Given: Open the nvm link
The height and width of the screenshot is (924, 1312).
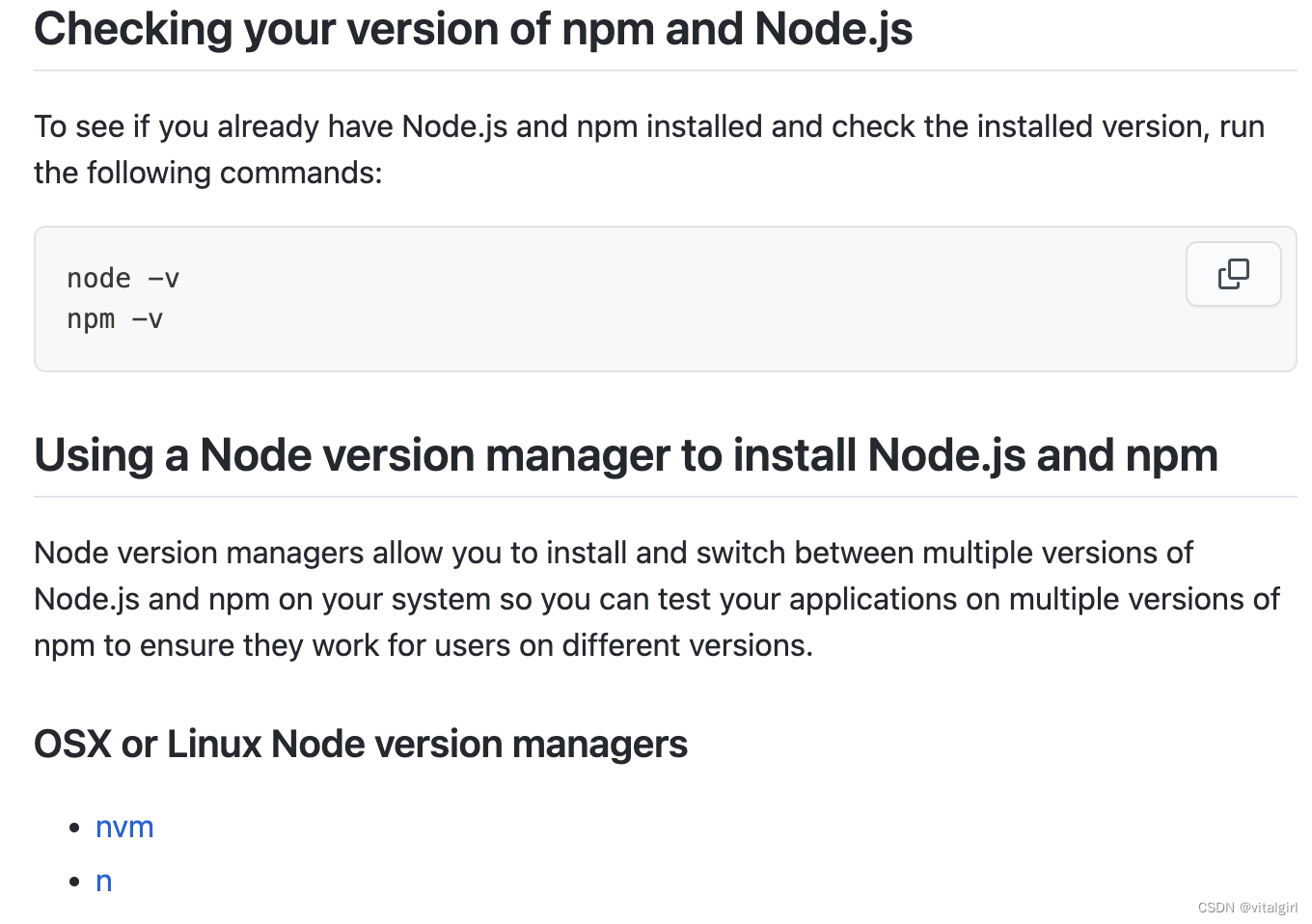Looking at the screenshot, I should click(124, 827).
